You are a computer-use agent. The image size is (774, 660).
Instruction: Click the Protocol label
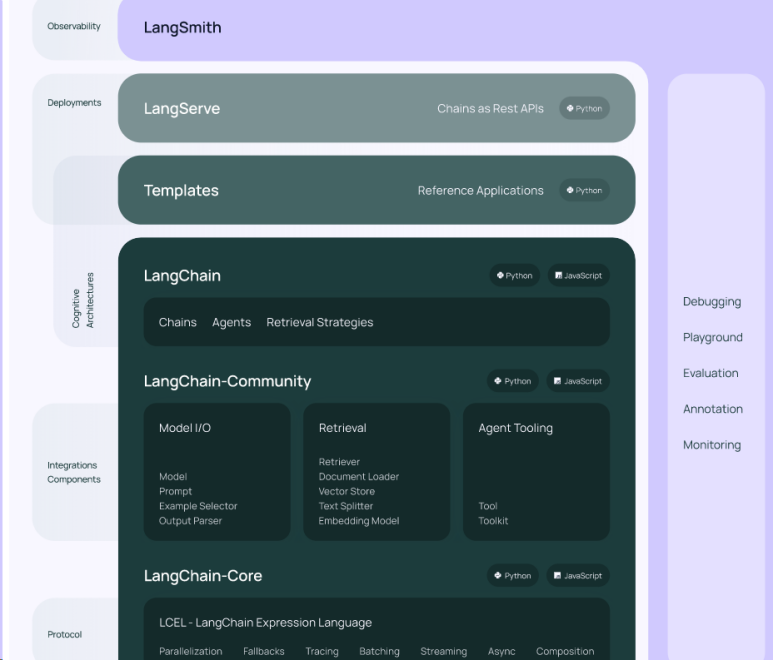[x=65, y=635]
